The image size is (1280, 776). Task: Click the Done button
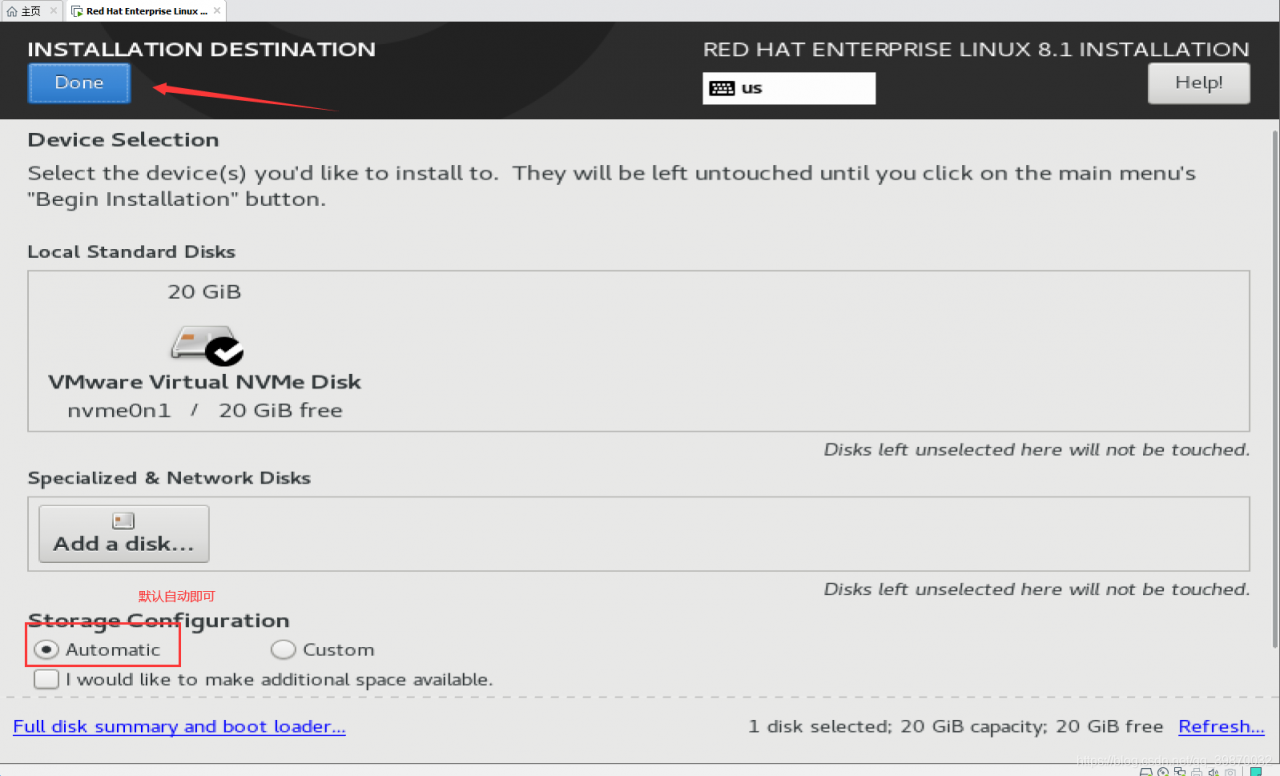coord(79,84)
